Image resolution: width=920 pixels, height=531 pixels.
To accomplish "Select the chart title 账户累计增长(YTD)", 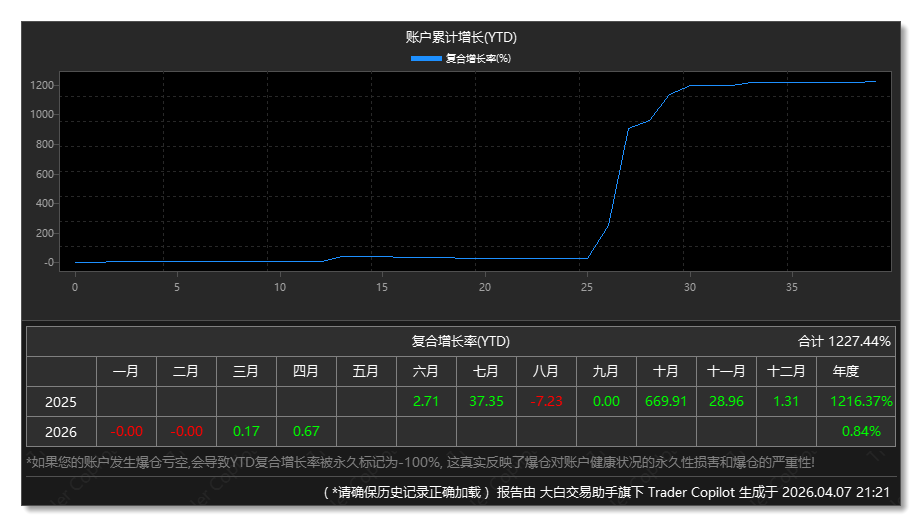I will [461, 37].
